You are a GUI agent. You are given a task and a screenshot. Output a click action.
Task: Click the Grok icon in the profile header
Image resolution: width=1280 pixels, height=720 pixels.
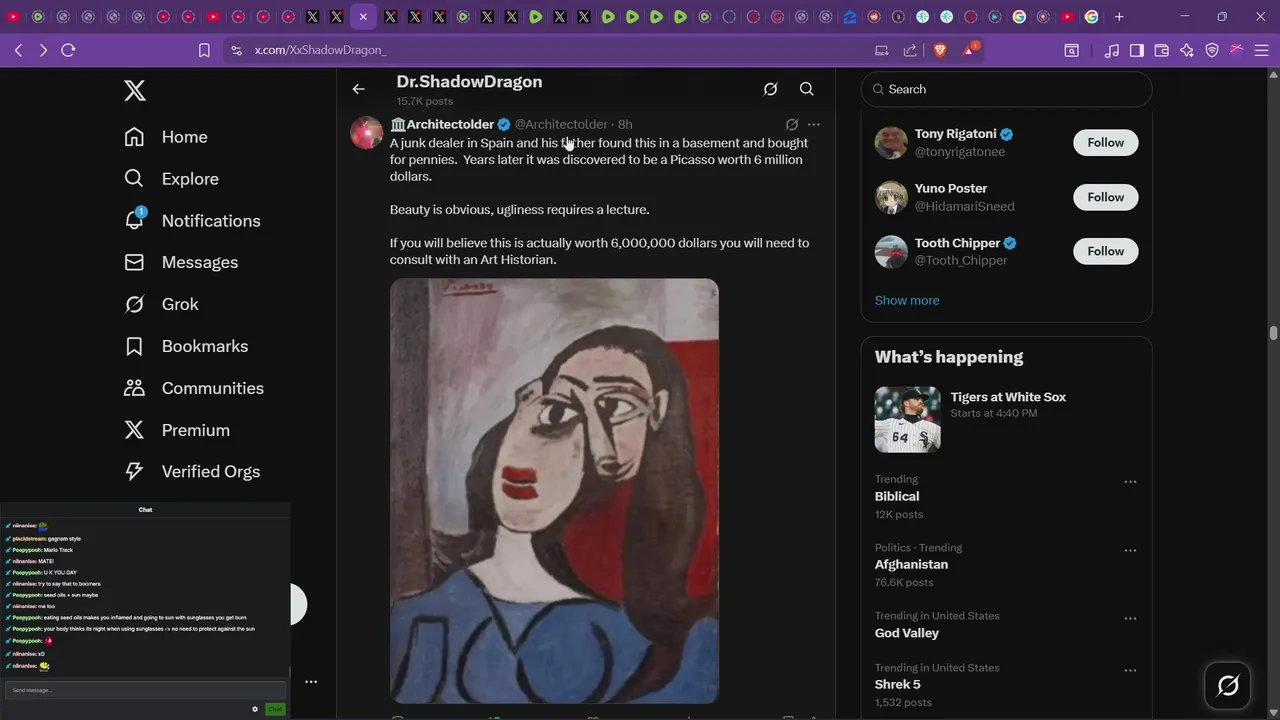click(x=770, y=89)
